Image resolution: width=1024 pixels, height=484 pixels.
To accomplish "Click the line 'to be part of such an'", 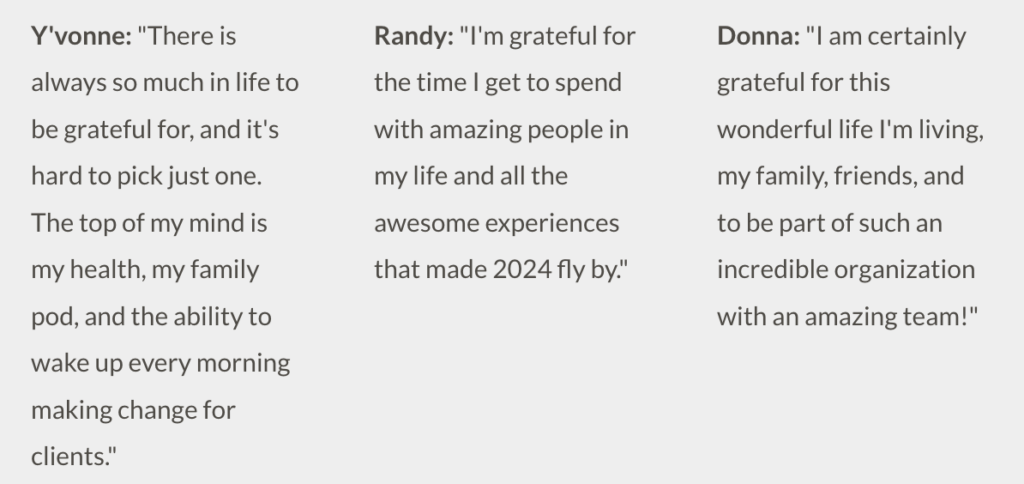I will click(829, 223).
